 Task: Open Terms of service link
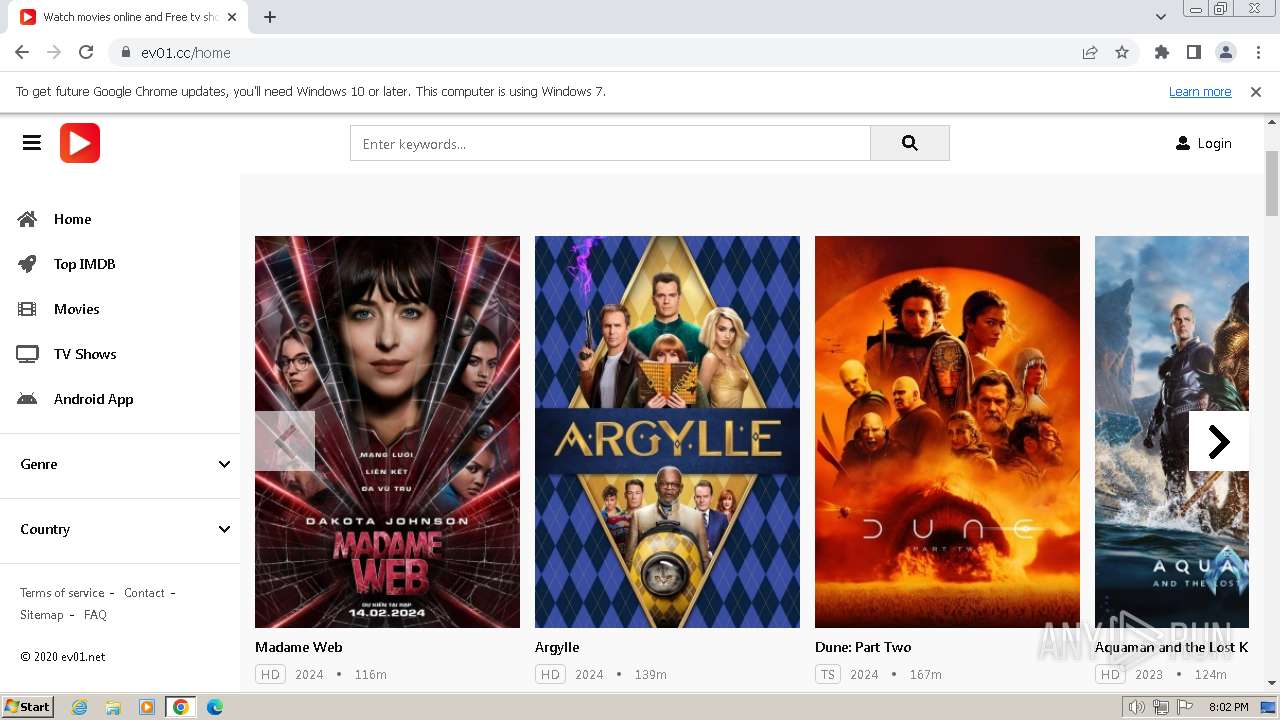coord(62,593)
